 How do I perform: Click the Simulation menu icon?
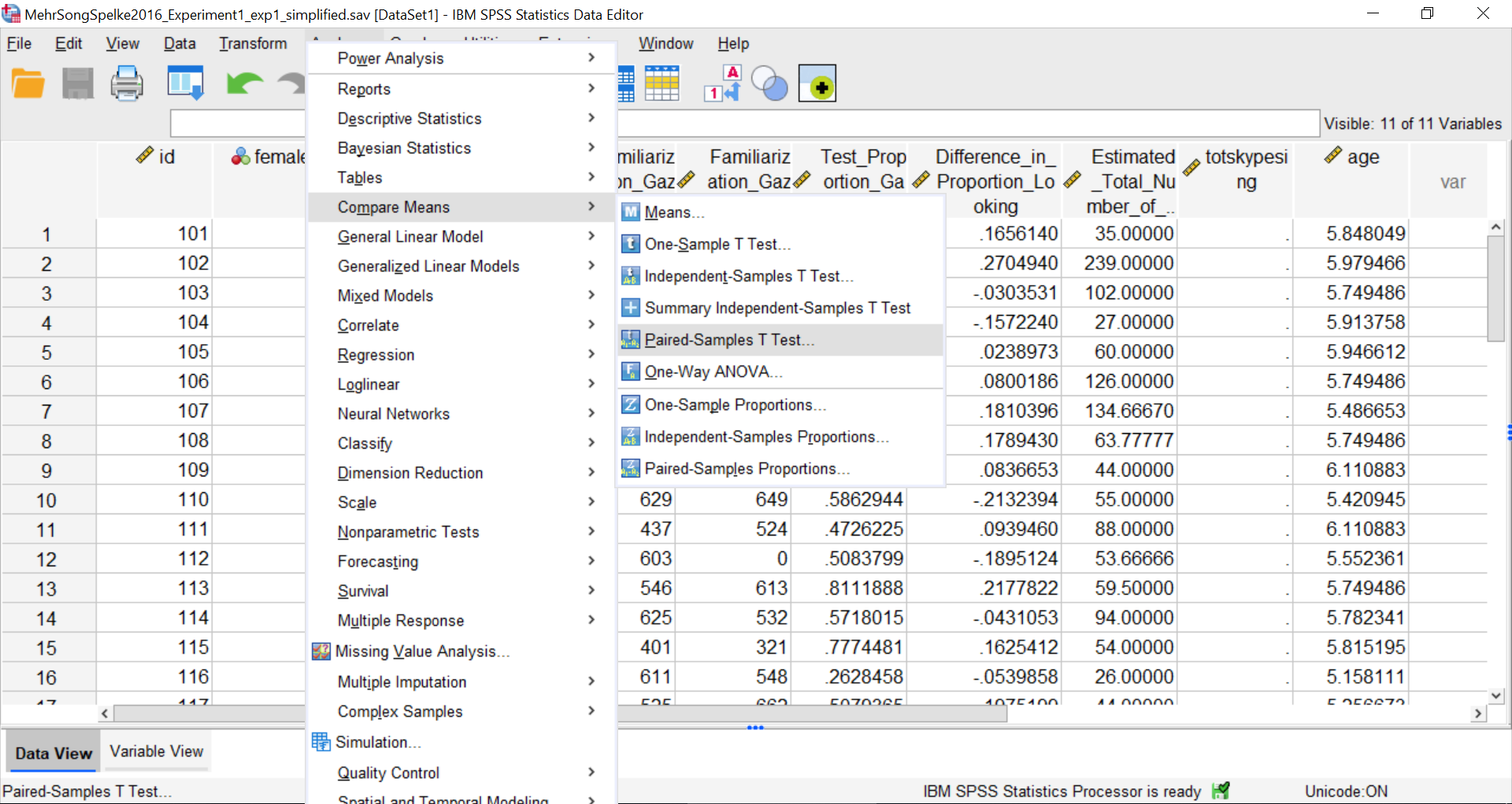pos(321,742)
